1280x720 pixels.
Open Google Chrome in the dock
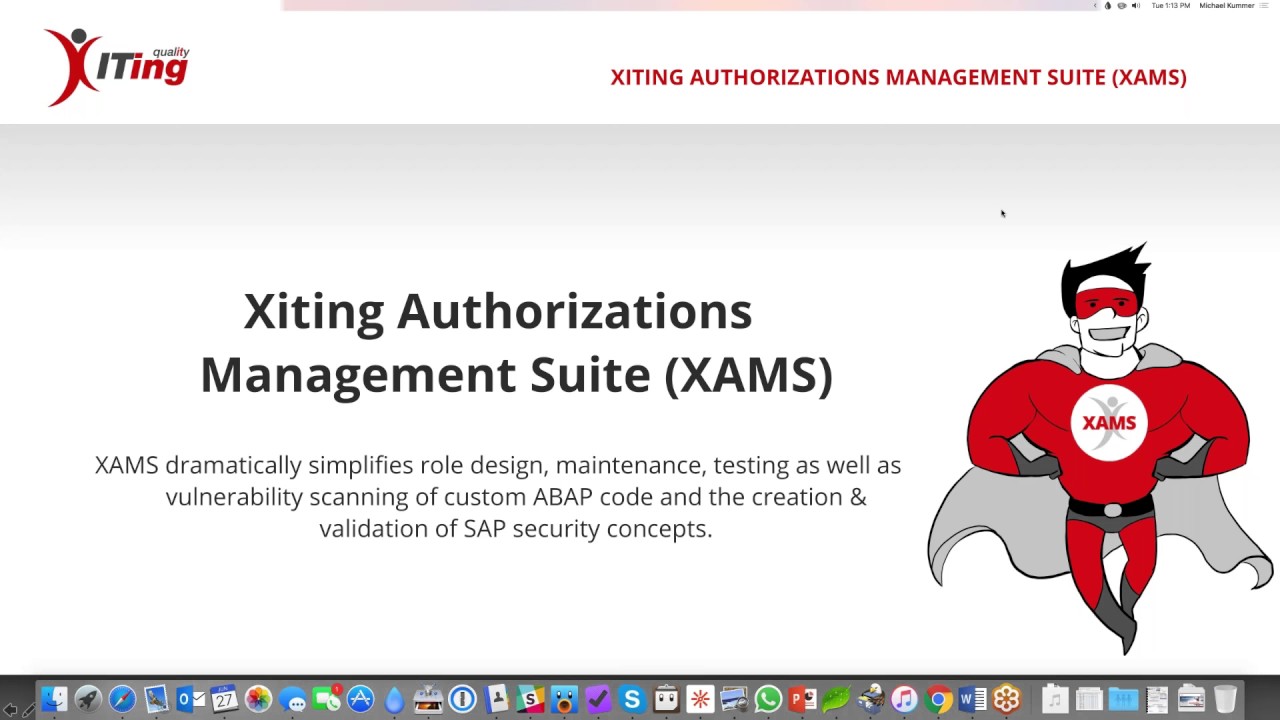[938, 699]
